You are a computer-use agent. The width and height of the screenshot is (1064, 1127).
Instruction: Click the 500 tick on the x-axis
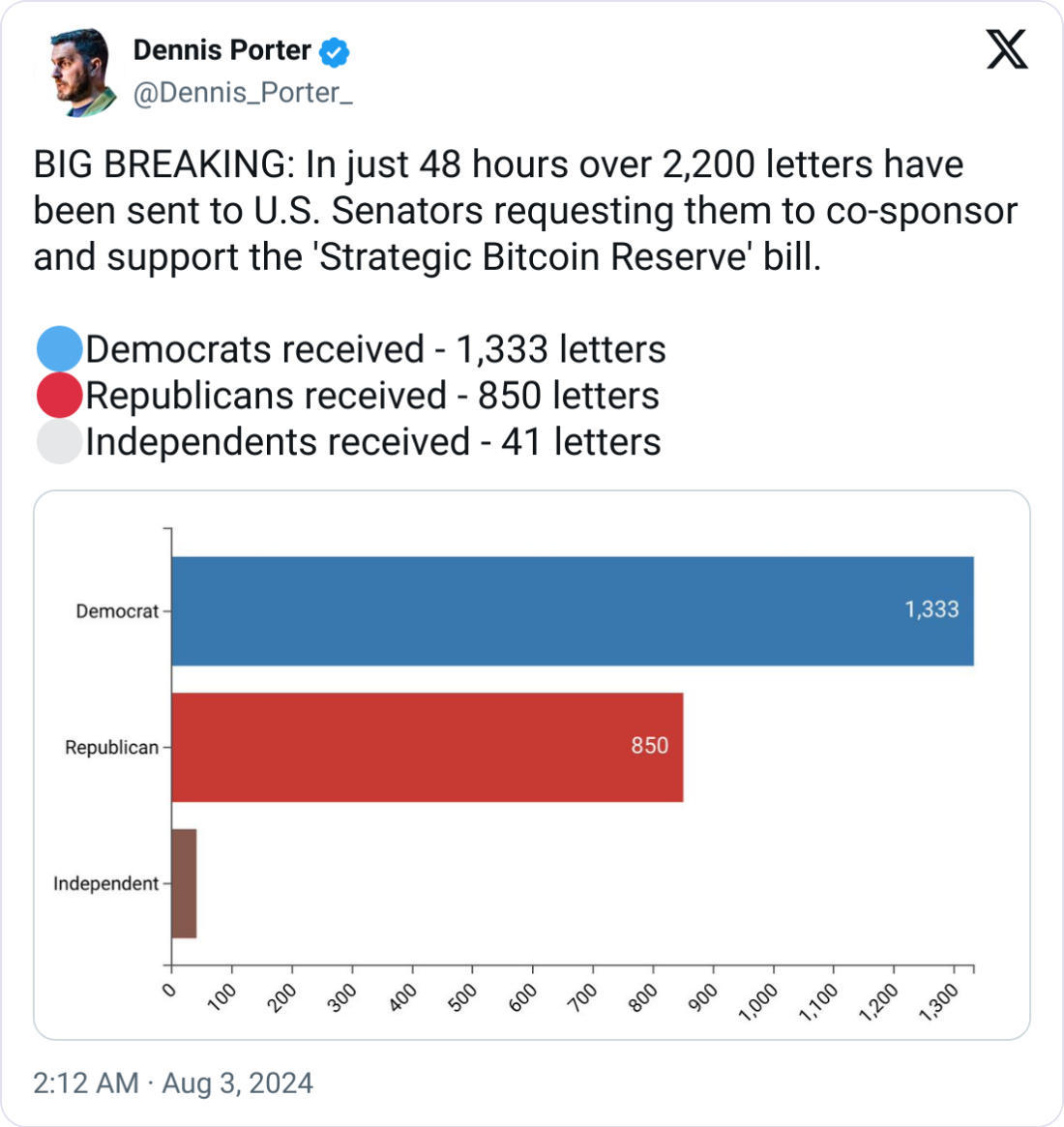click(x=462, y=997)
